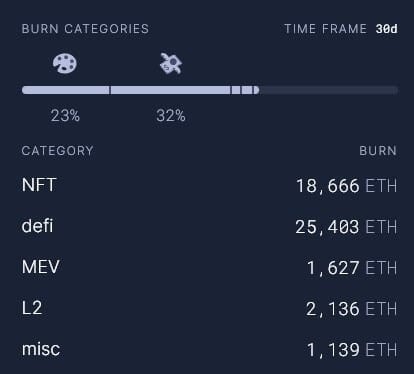Select the 30d time frame value
Image resolution: width=414 pixels, height=374 pixels.
pos(386,29)
